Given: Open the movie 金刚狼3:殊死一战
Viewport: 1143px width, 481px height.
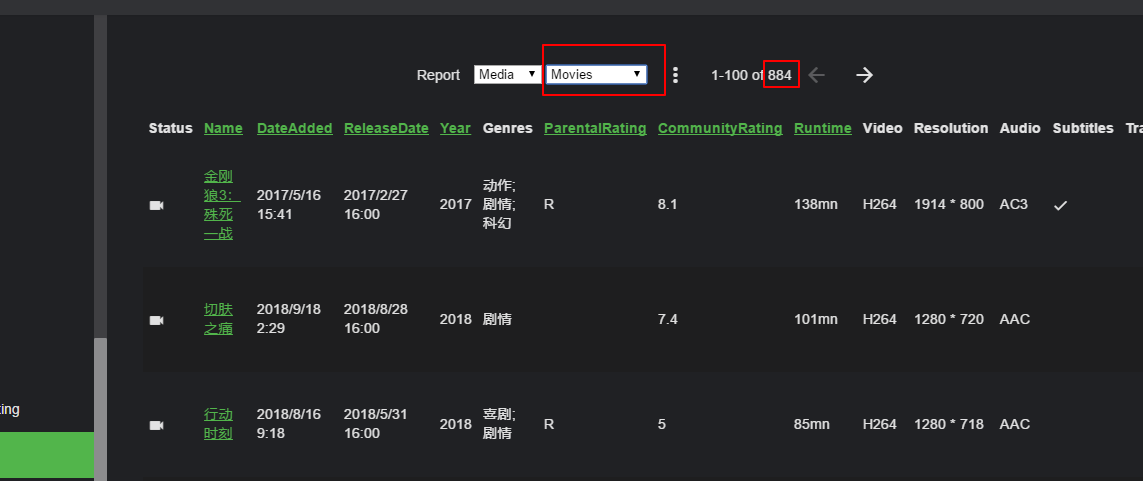Looking at the screenshot, I should coord(218,204).
